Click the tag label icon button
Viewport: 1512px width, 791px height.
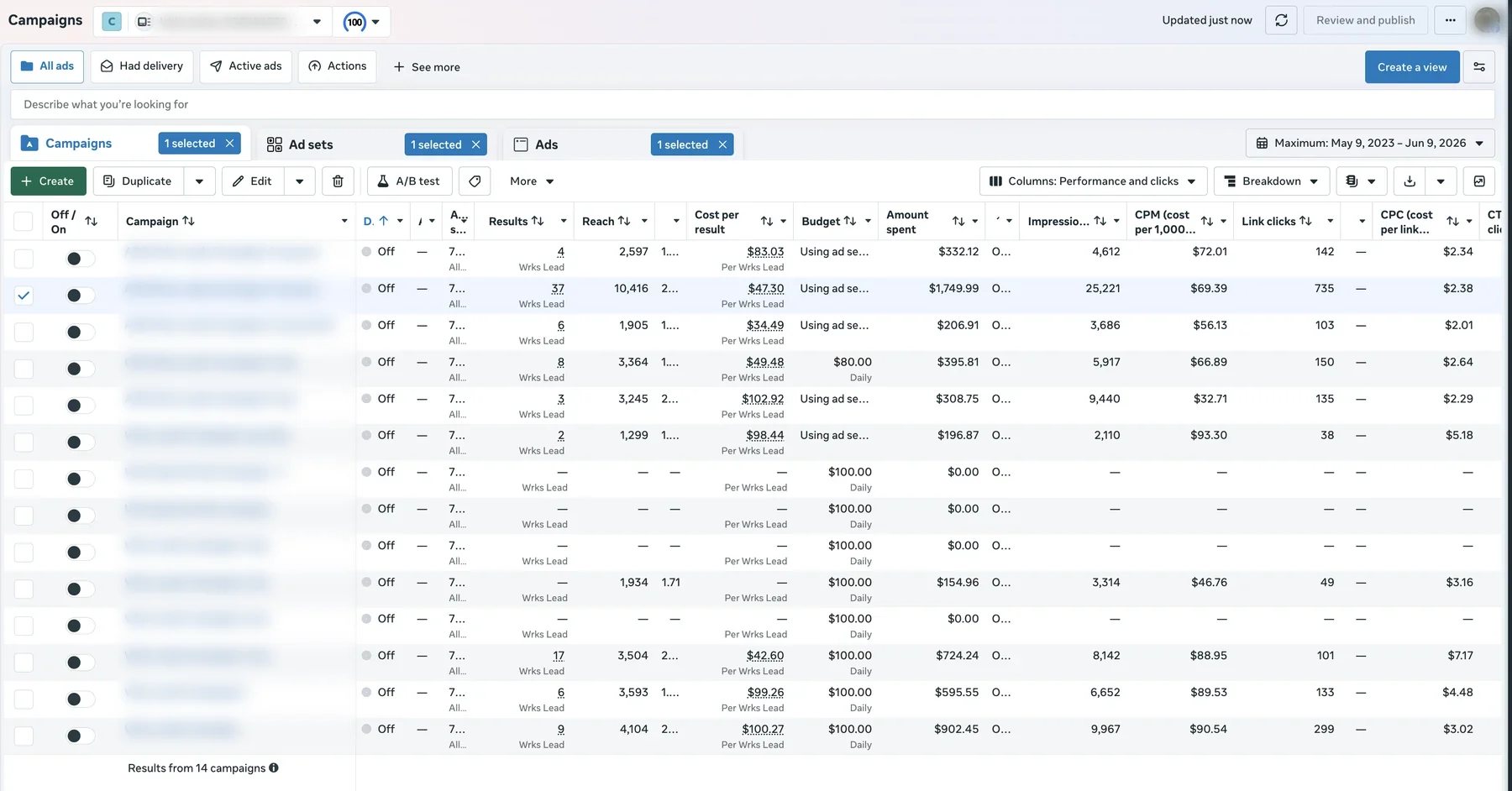pyautogui.click(x=475, y=181)
